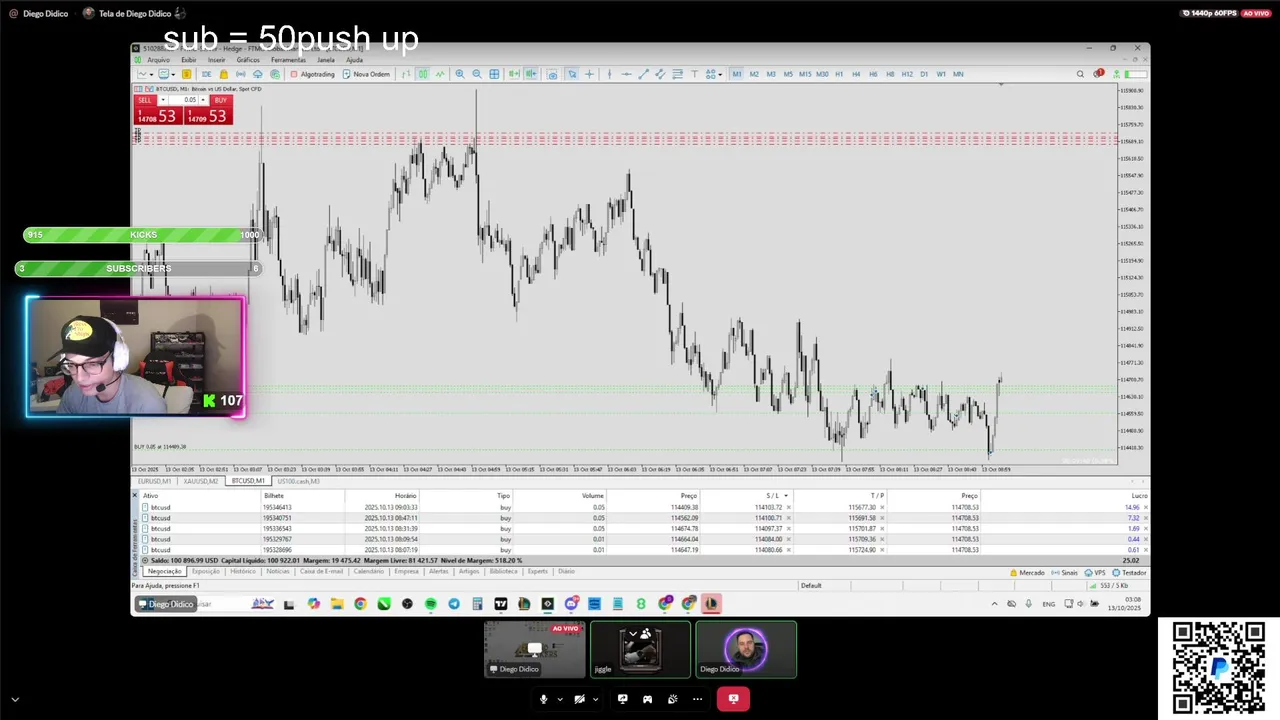Select the crosshair tool
The width and height of the screenshot is (1280, 720).
pos(589,74)
